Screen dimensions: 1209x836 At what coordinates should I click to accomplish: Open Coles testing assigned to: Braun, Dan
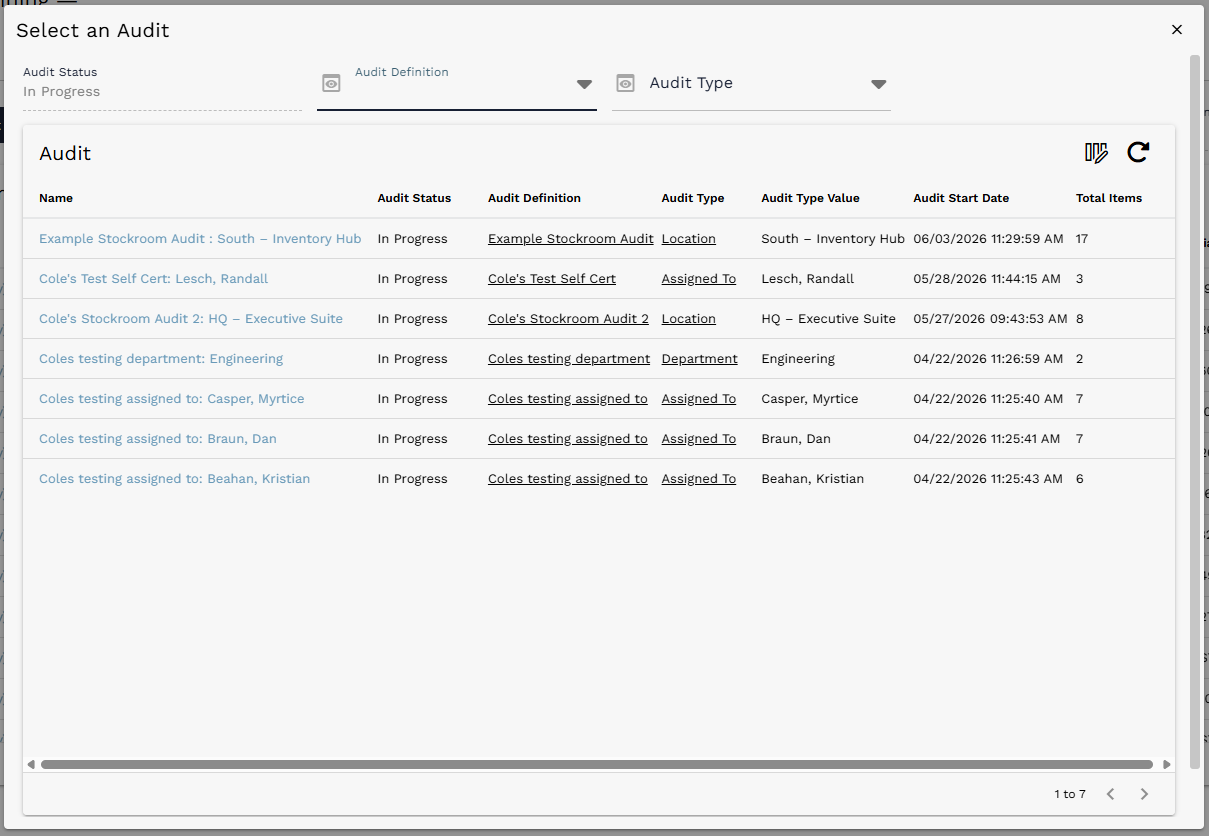click(158, 439)
